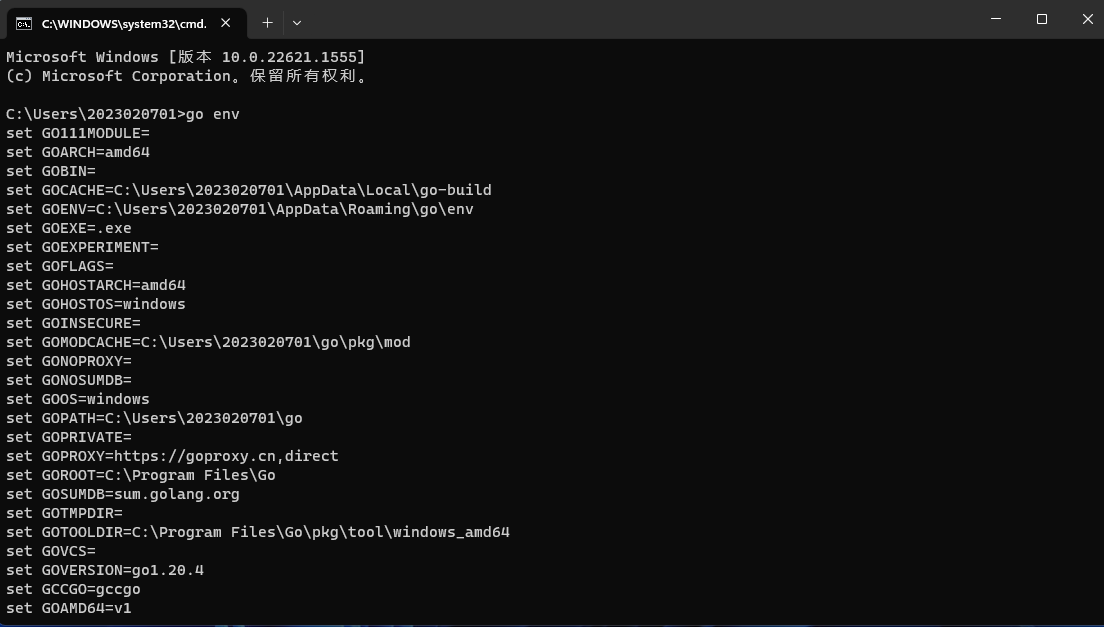1104x627 pixels.
Task: Click the 'go env' command line
Action: point(123,114)
